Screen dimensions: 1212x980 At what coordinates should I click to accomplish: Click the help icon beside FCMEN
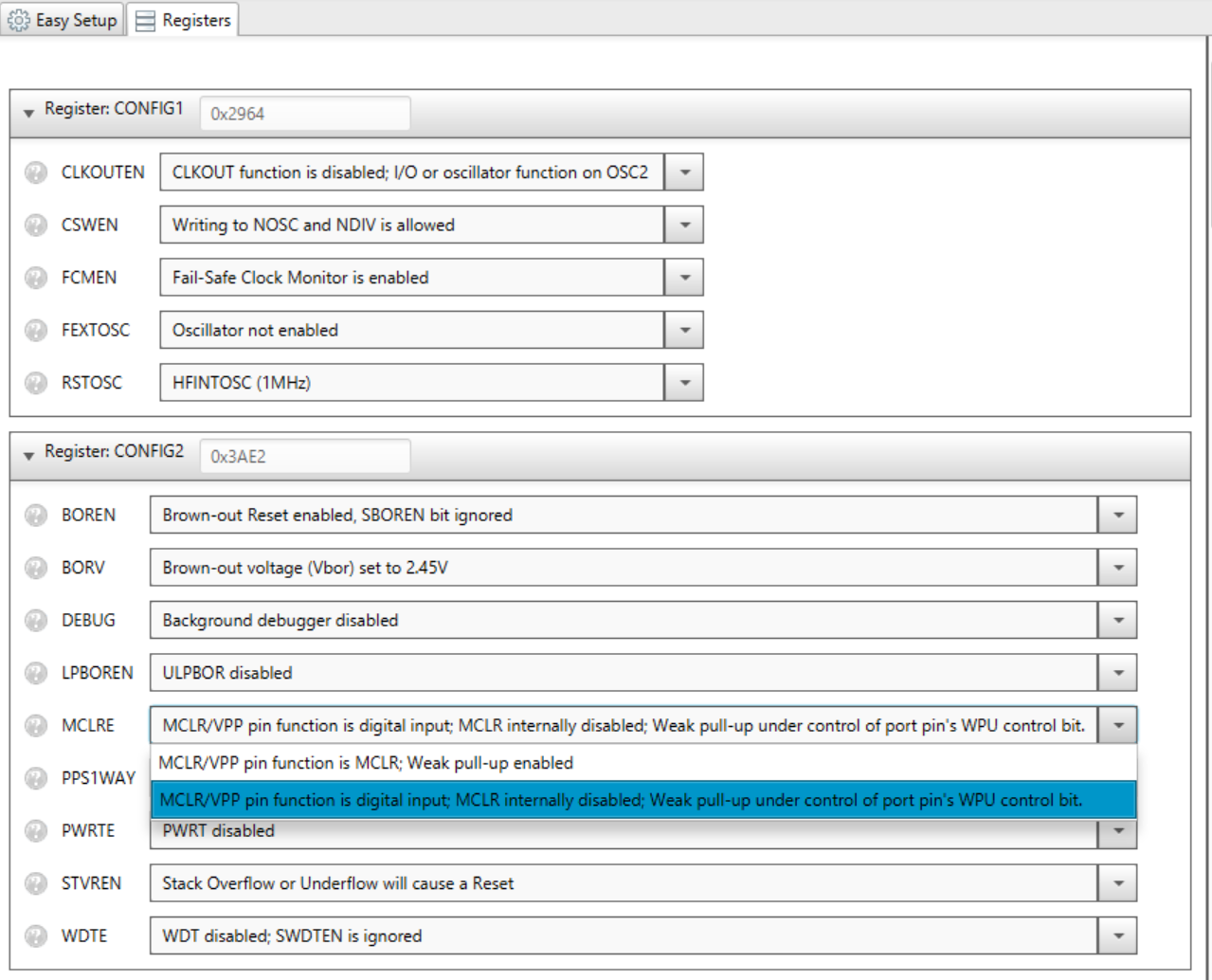coord(35,278)
